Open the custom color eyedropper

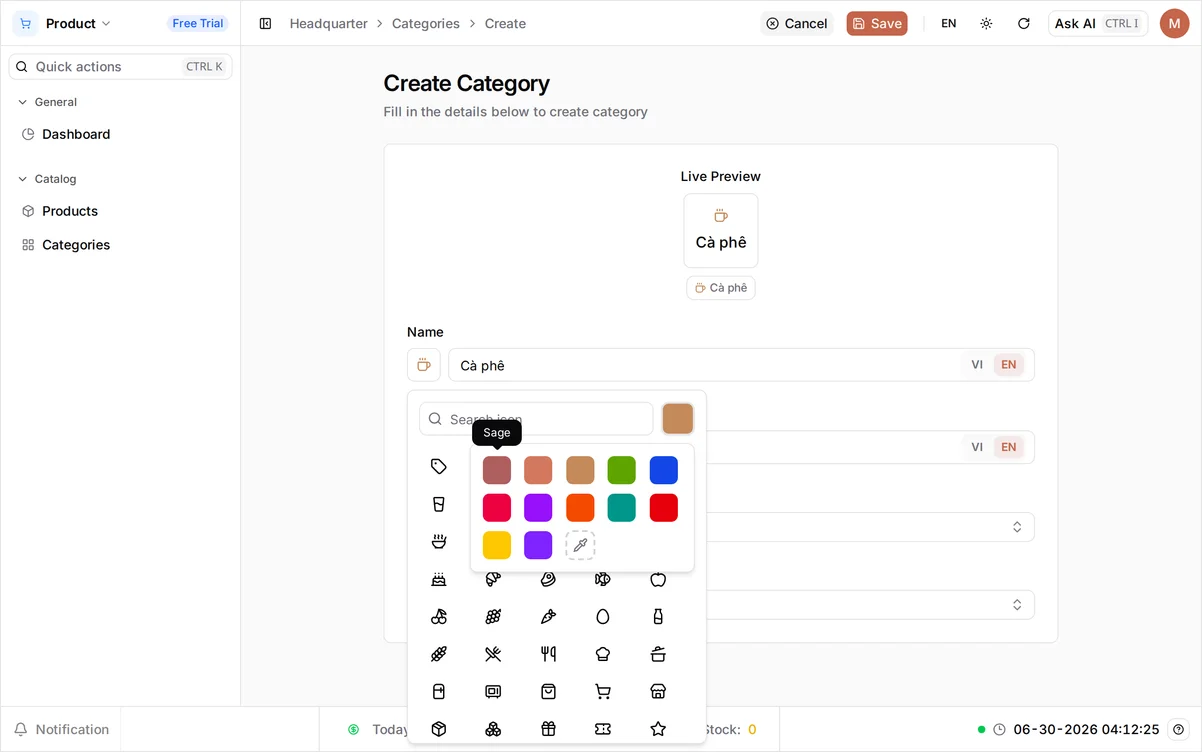pyautogui.click(x=580, y=545)
